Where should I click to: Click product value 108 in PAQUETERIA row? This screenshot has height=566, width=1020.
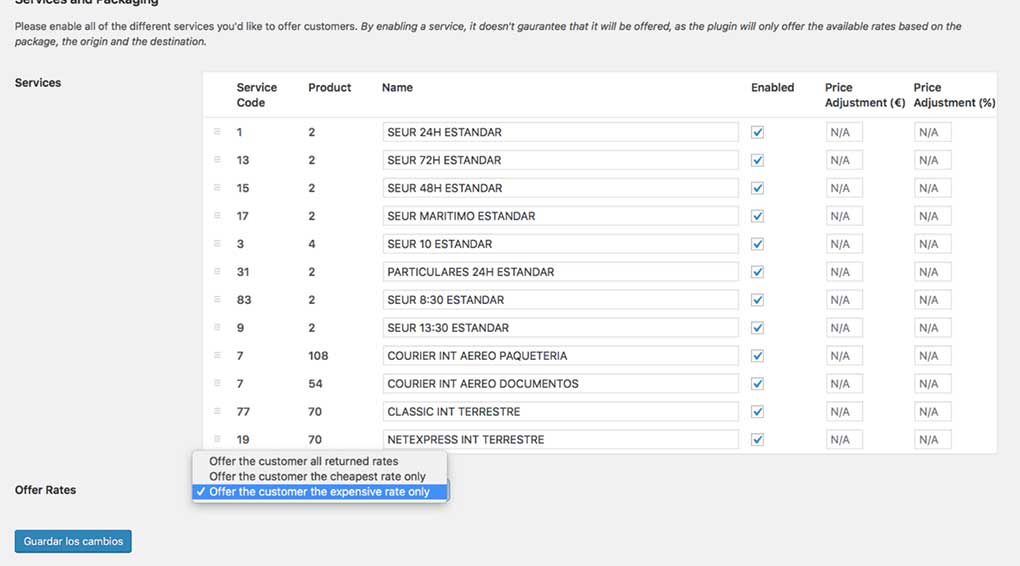[318, 356]
